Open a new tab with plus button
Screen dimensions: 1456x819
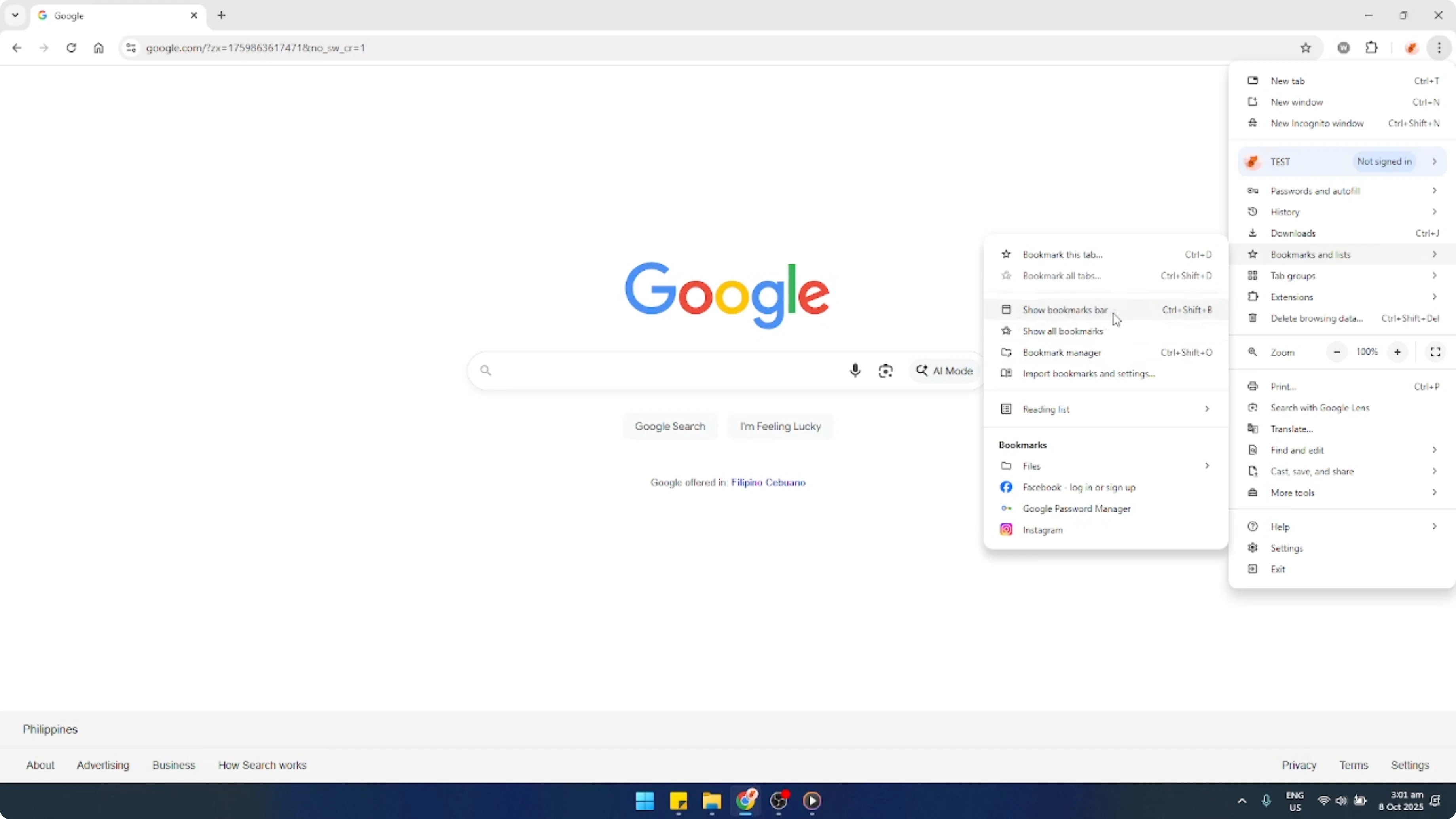click(222, 15)
